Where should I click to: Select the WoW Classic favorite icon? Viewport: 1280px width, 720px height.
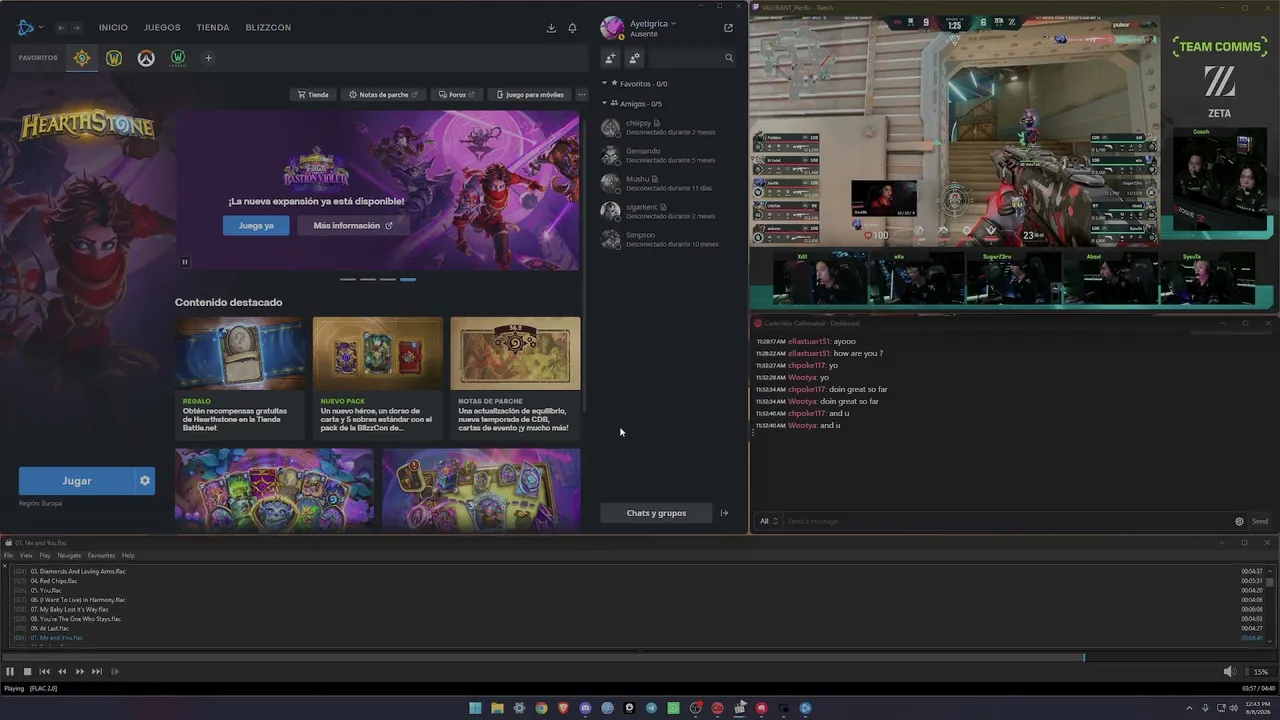(178, 58)
